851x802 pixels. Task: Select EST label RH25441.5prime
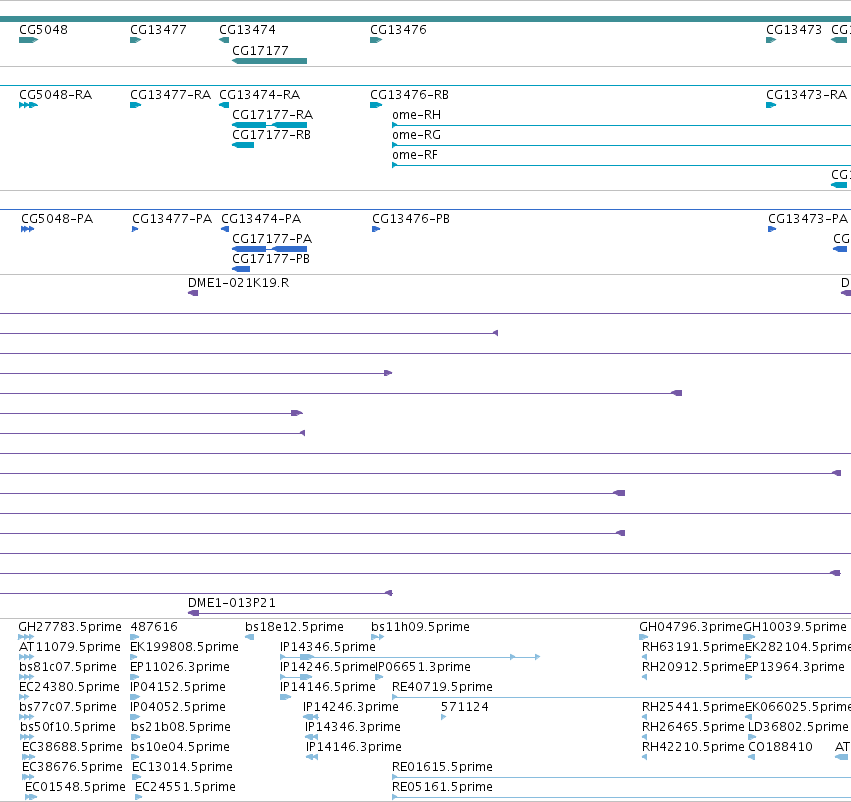coord(693,708)
